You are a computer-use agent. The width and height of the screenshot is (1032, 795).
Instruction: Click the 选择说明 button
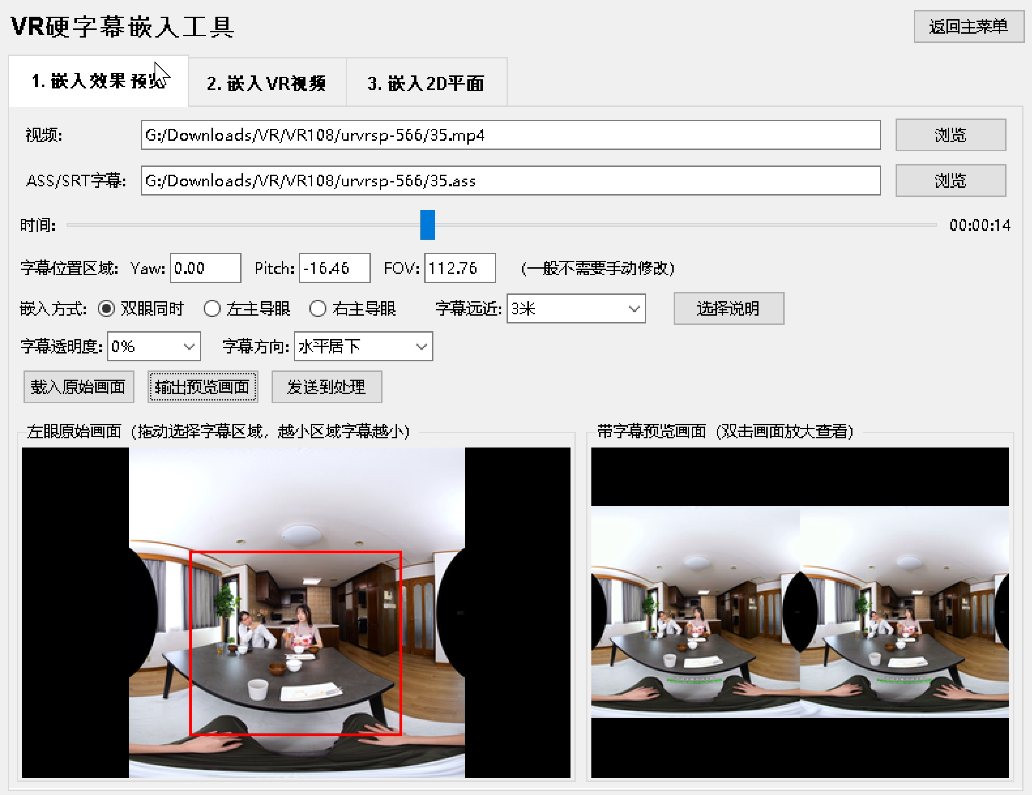[x=729, y=309]
